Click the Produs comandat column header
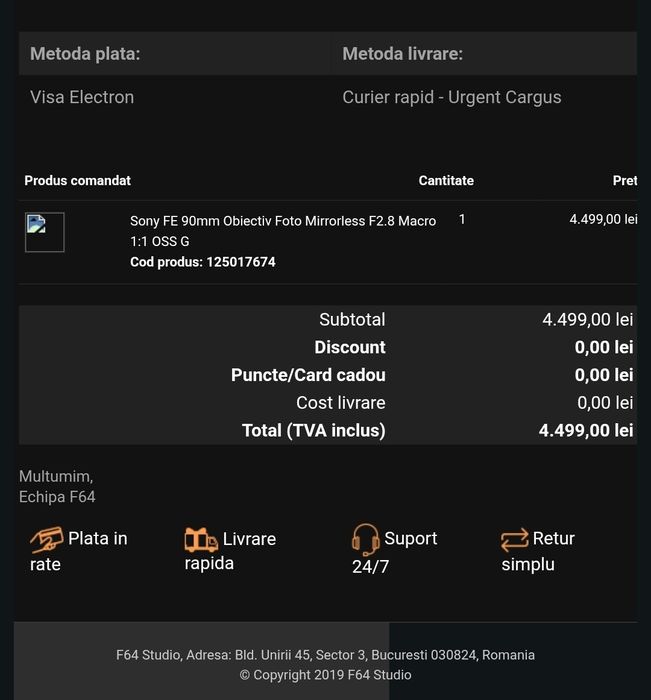 pos(78,181)
